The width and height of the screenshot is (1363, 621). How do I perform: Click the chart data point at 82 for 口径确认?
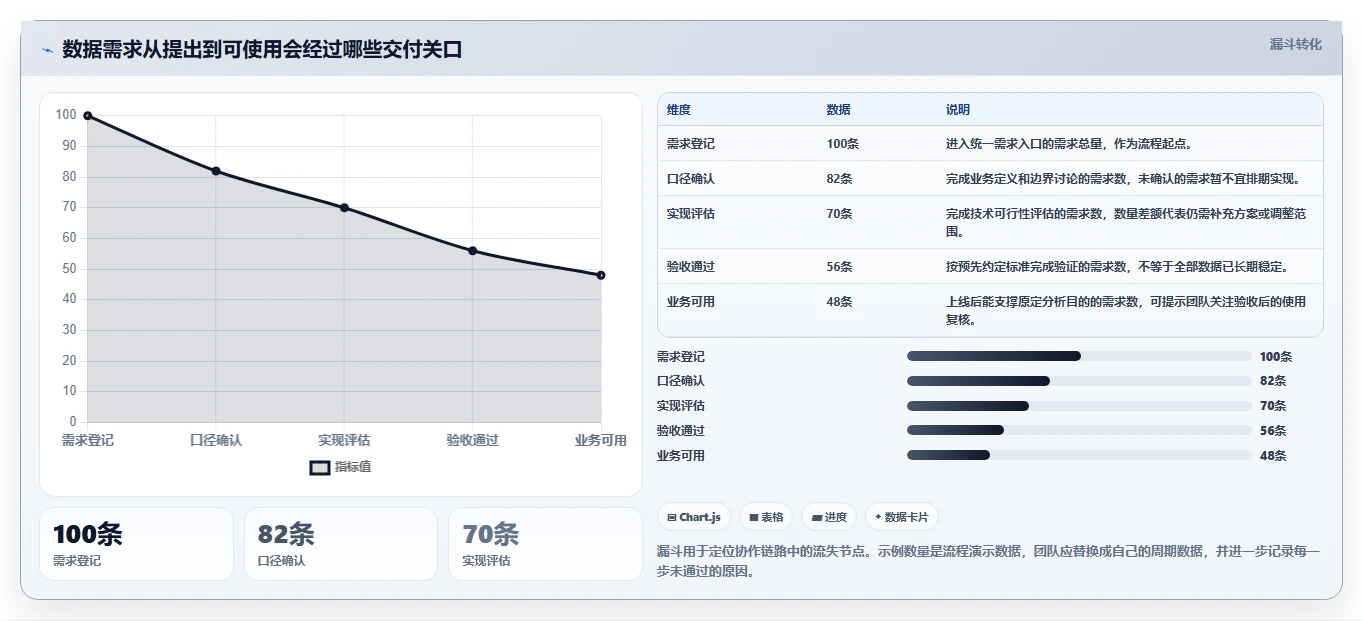(x=216, y=171)
